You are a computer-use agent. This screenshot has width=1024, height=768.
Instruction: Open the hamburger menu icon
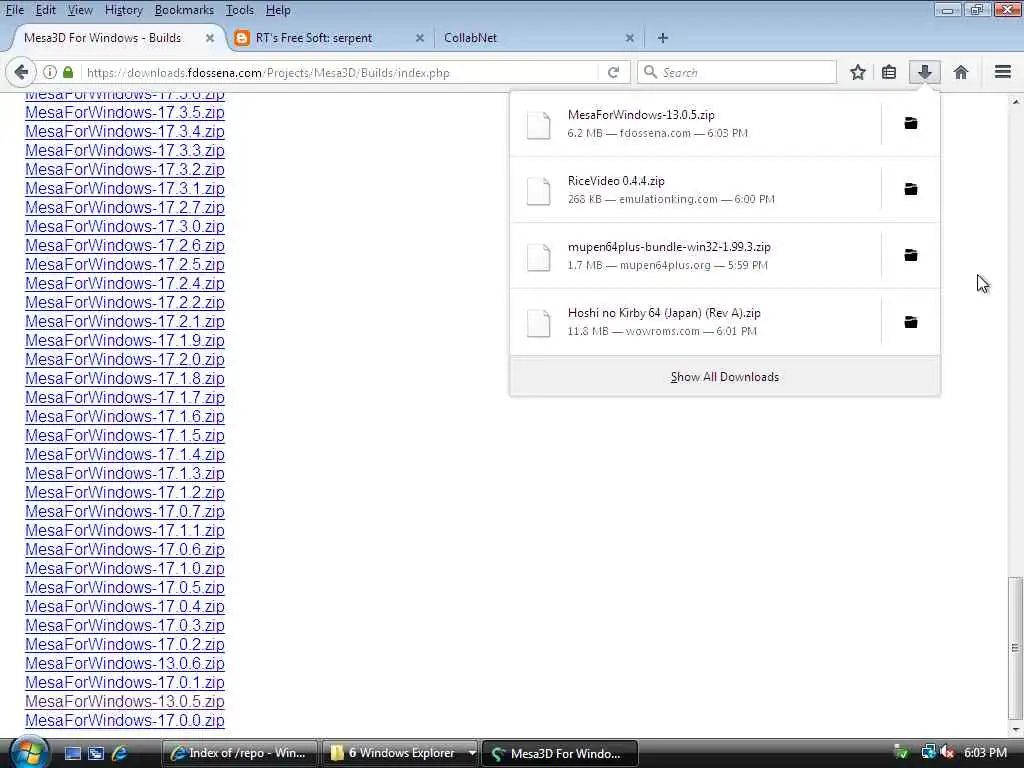click(1002, 72)
